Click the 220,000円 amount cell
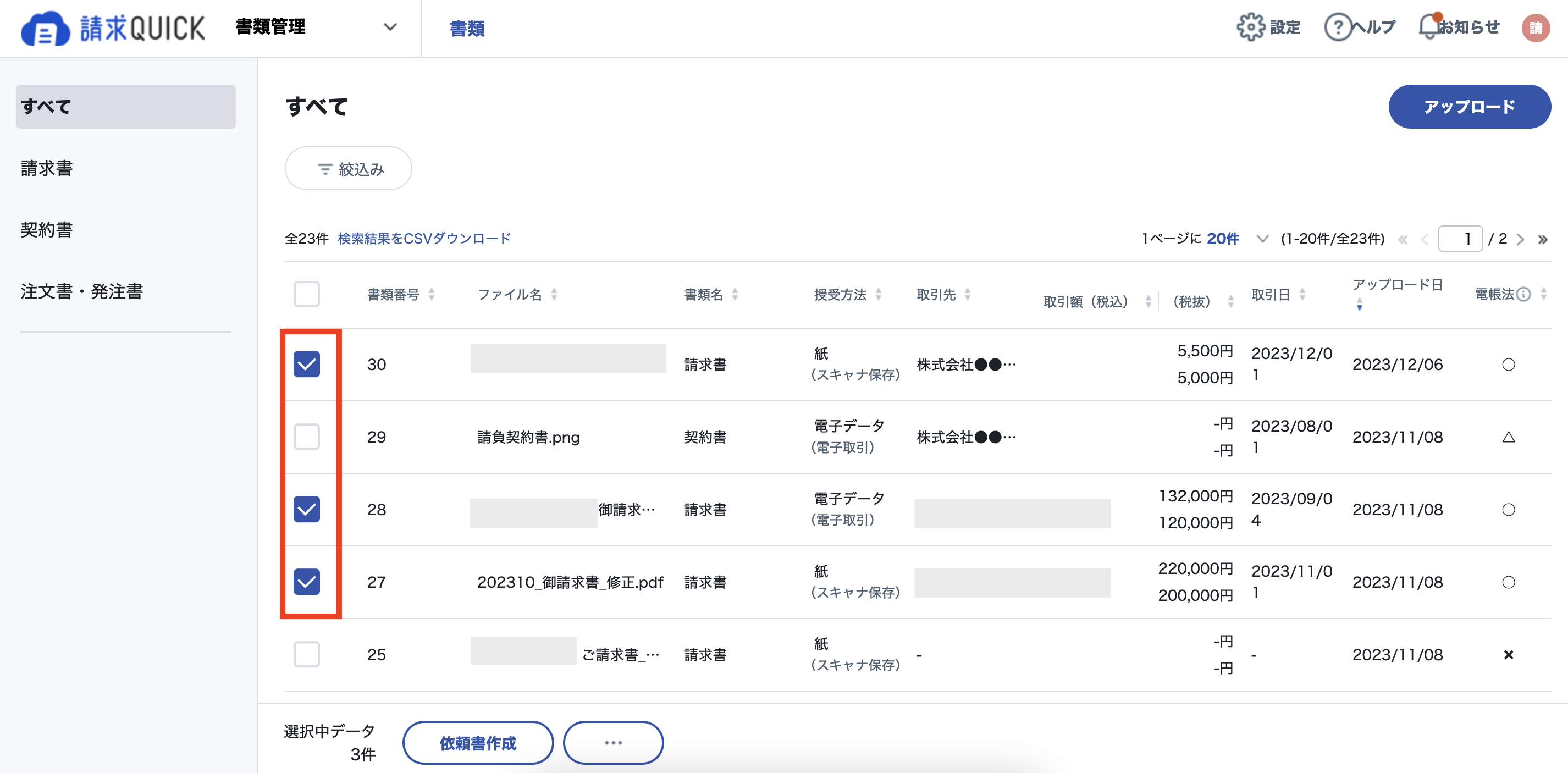The height and width of the screenshot is (773, 1568). [1195, 568]
